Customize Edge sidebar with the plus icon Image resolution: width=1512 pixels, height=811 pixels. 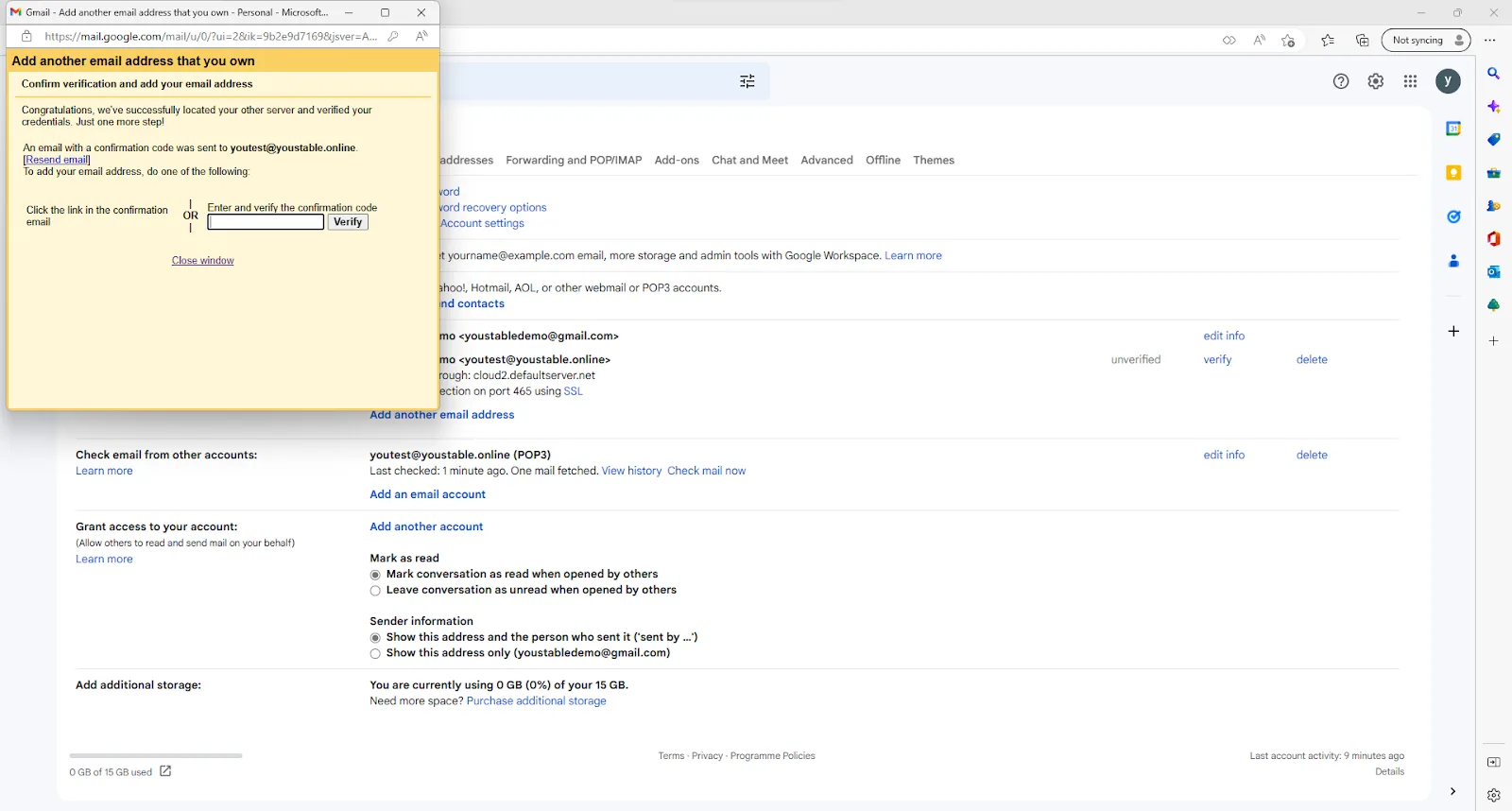1493,341
